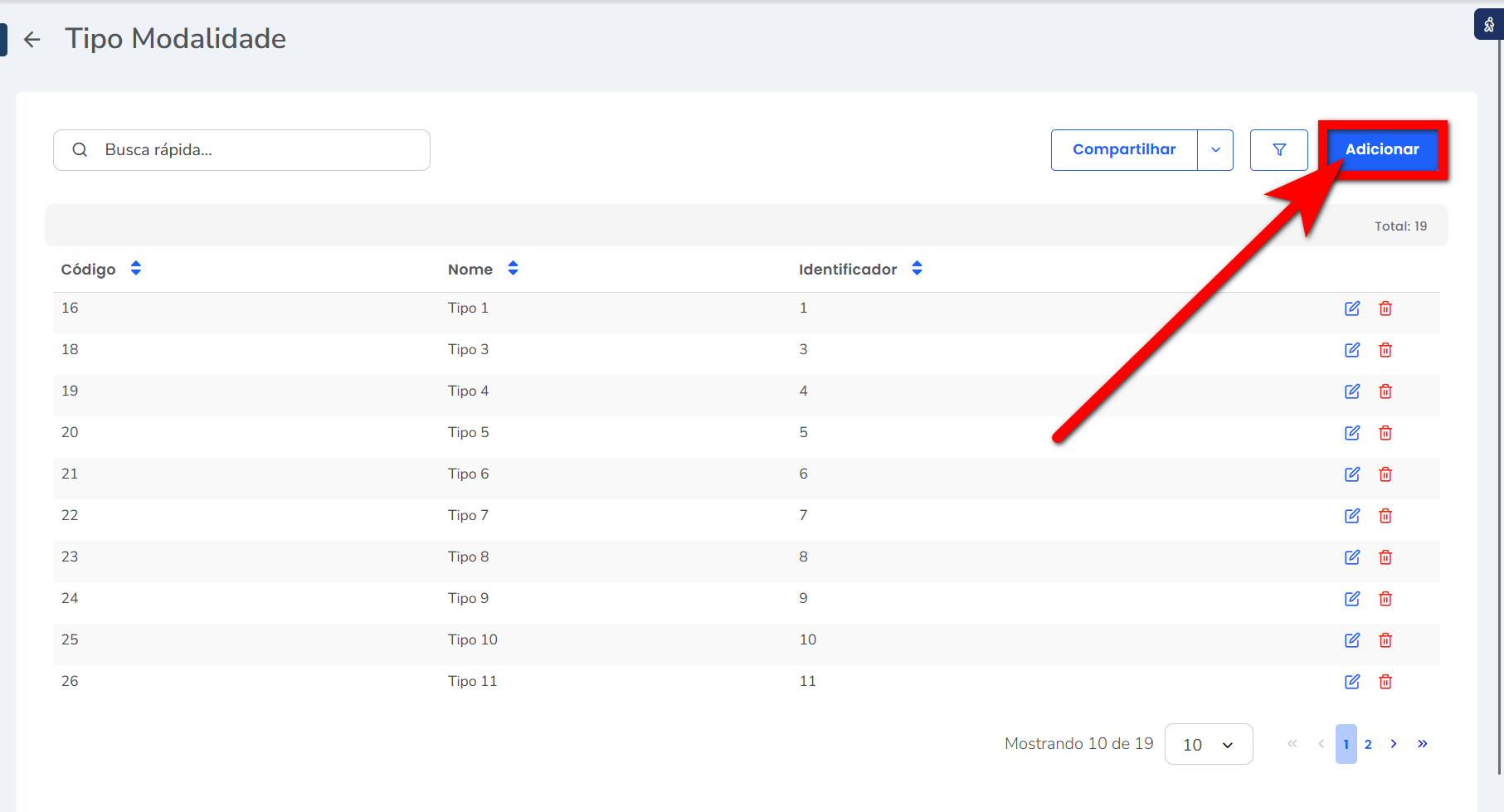Sort table by Código column

(136, 269)
